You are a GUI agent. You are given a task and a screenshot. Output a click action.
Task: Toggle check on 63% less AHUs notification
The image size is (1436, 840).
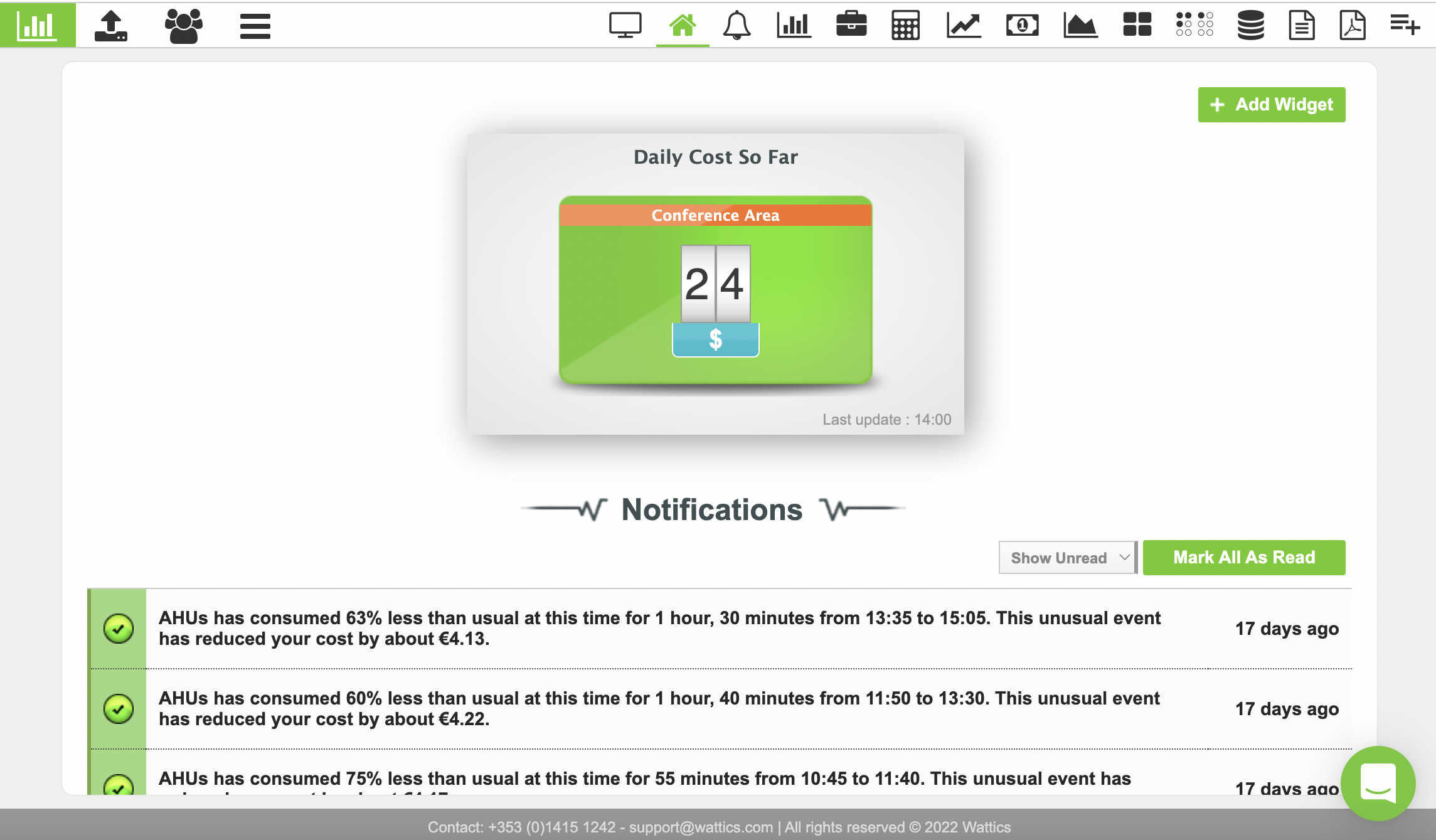(119, 629)
